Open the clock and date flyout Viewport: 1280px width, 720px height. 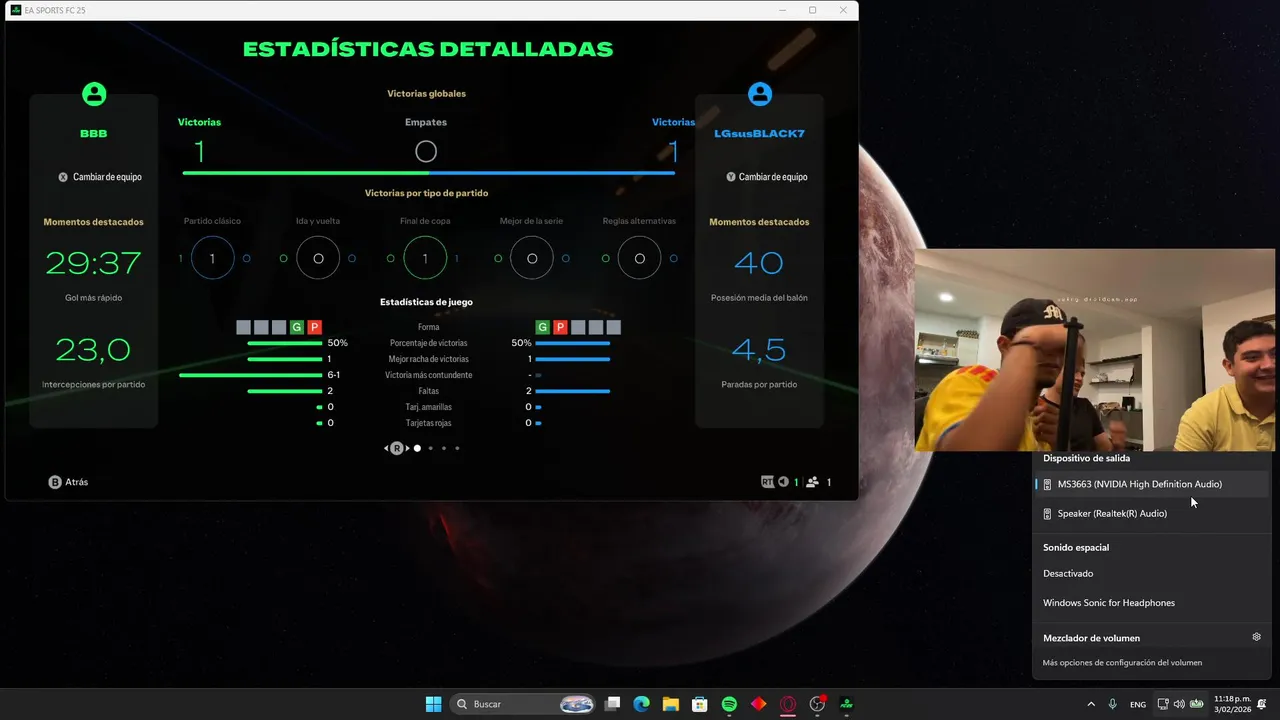click(x=1231, y=704)
